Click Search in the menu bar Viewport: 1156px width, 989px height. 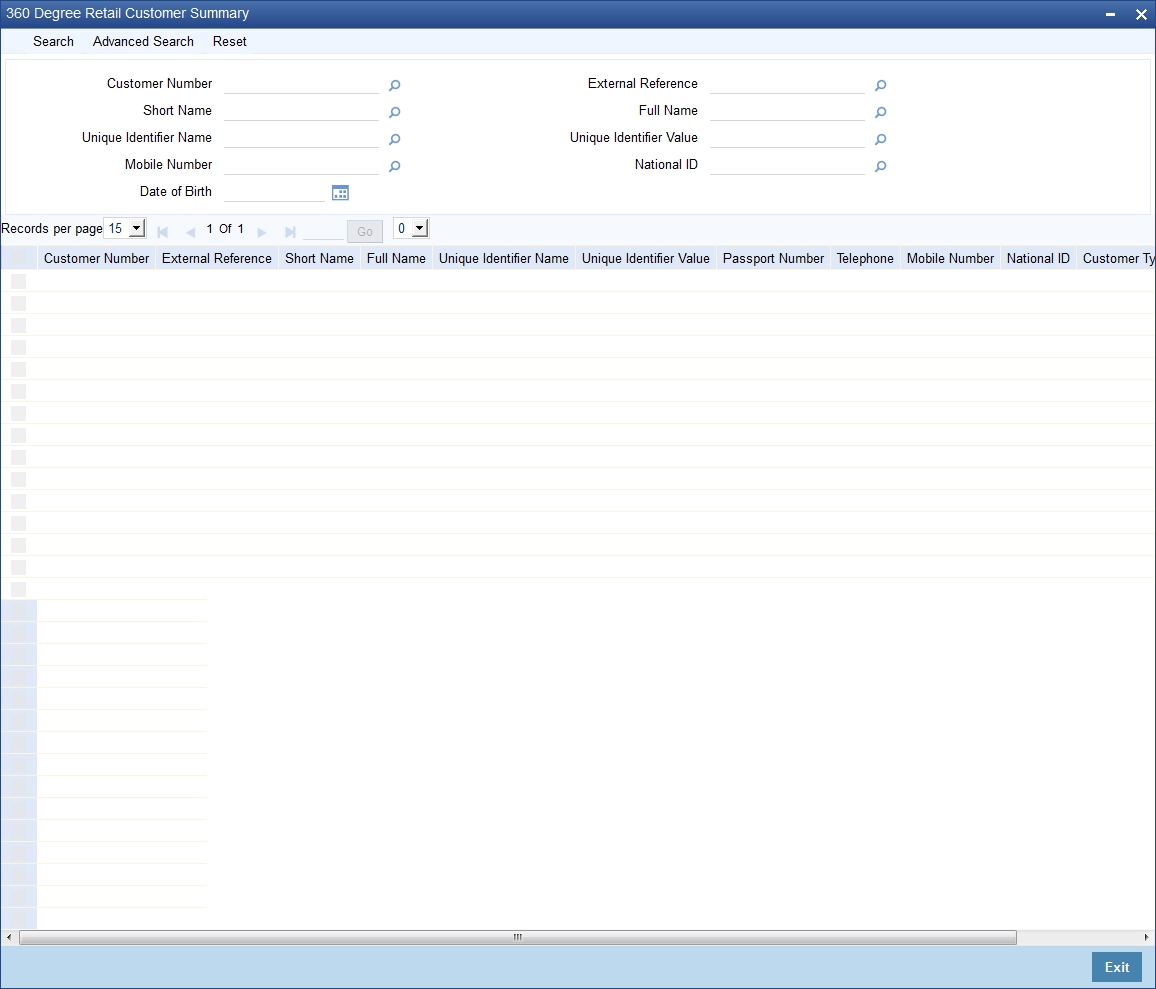(53, 41)
